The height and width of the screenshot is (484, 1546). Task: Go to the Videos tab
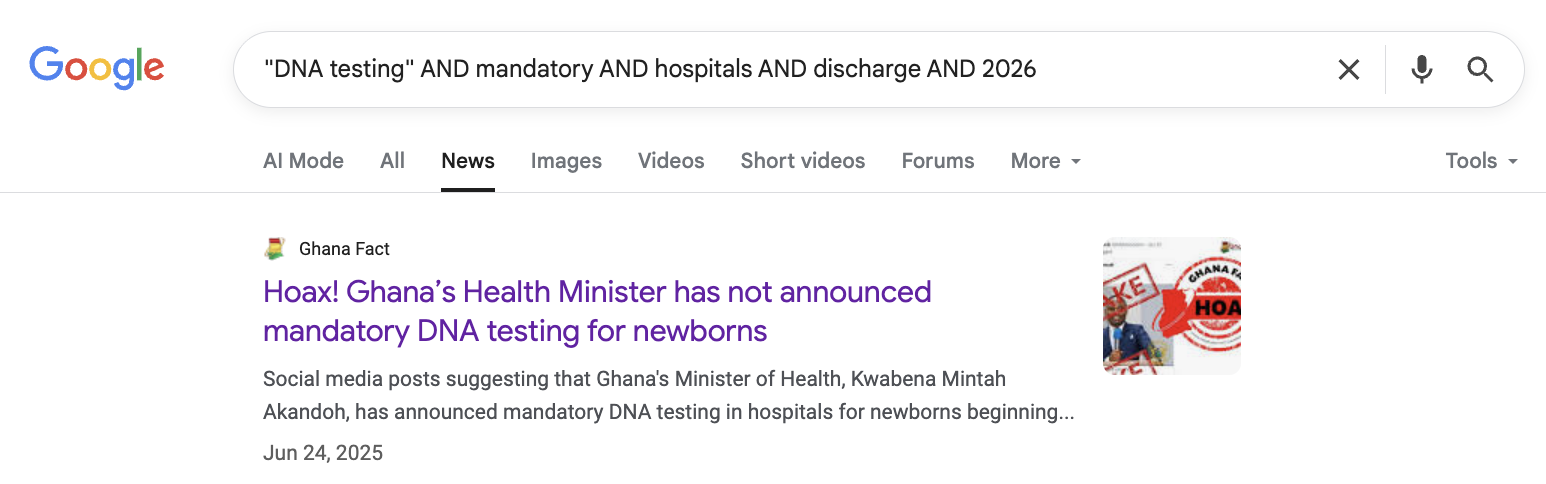(x=671, y=161)
